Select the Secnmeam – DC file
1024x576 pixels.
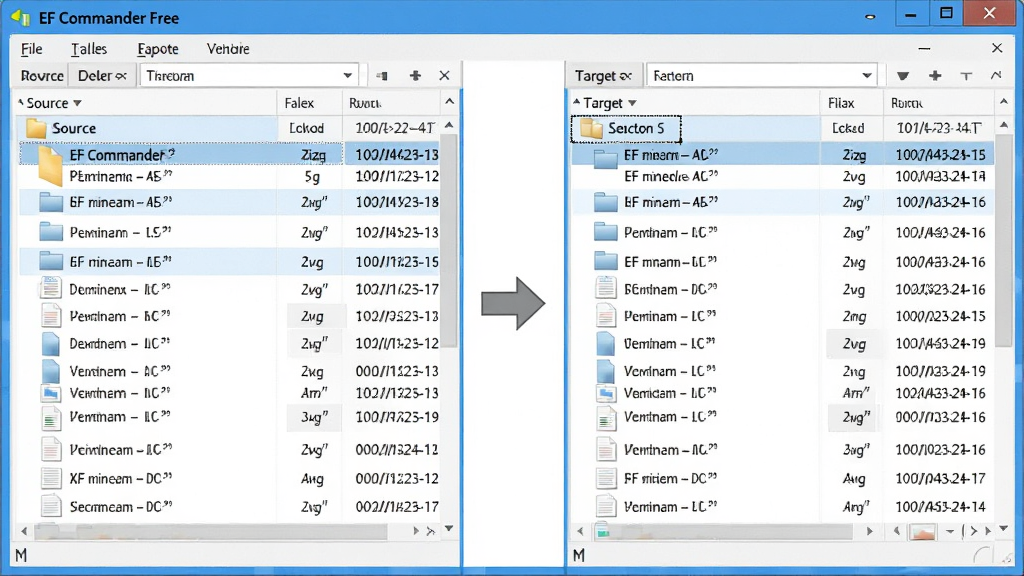click(229, 507)
